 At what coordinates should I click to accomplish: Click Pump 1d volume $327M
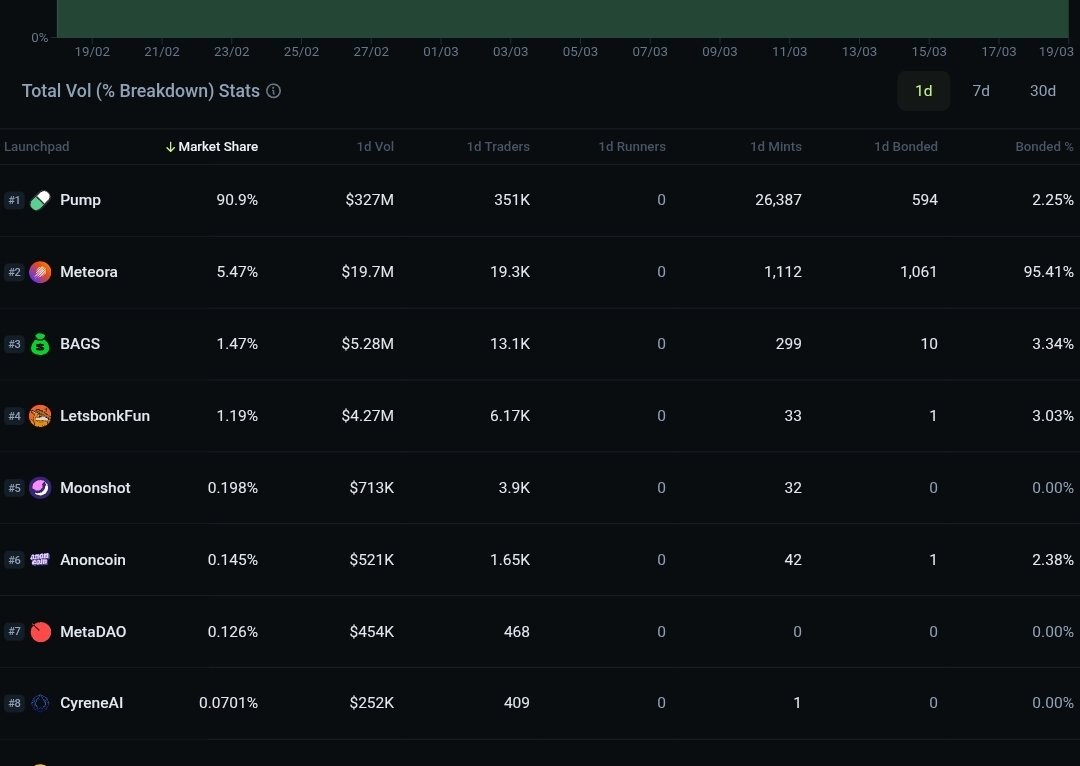click(x=370, y=200)
